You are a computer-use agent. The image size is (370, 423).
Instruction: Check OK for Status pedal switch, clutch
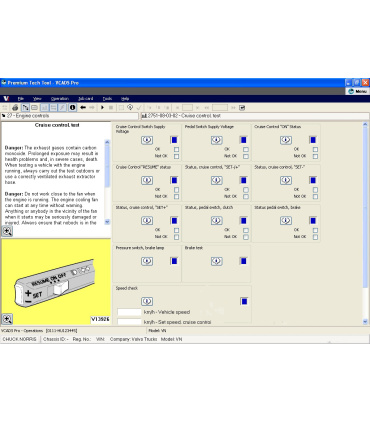(246, 230)
